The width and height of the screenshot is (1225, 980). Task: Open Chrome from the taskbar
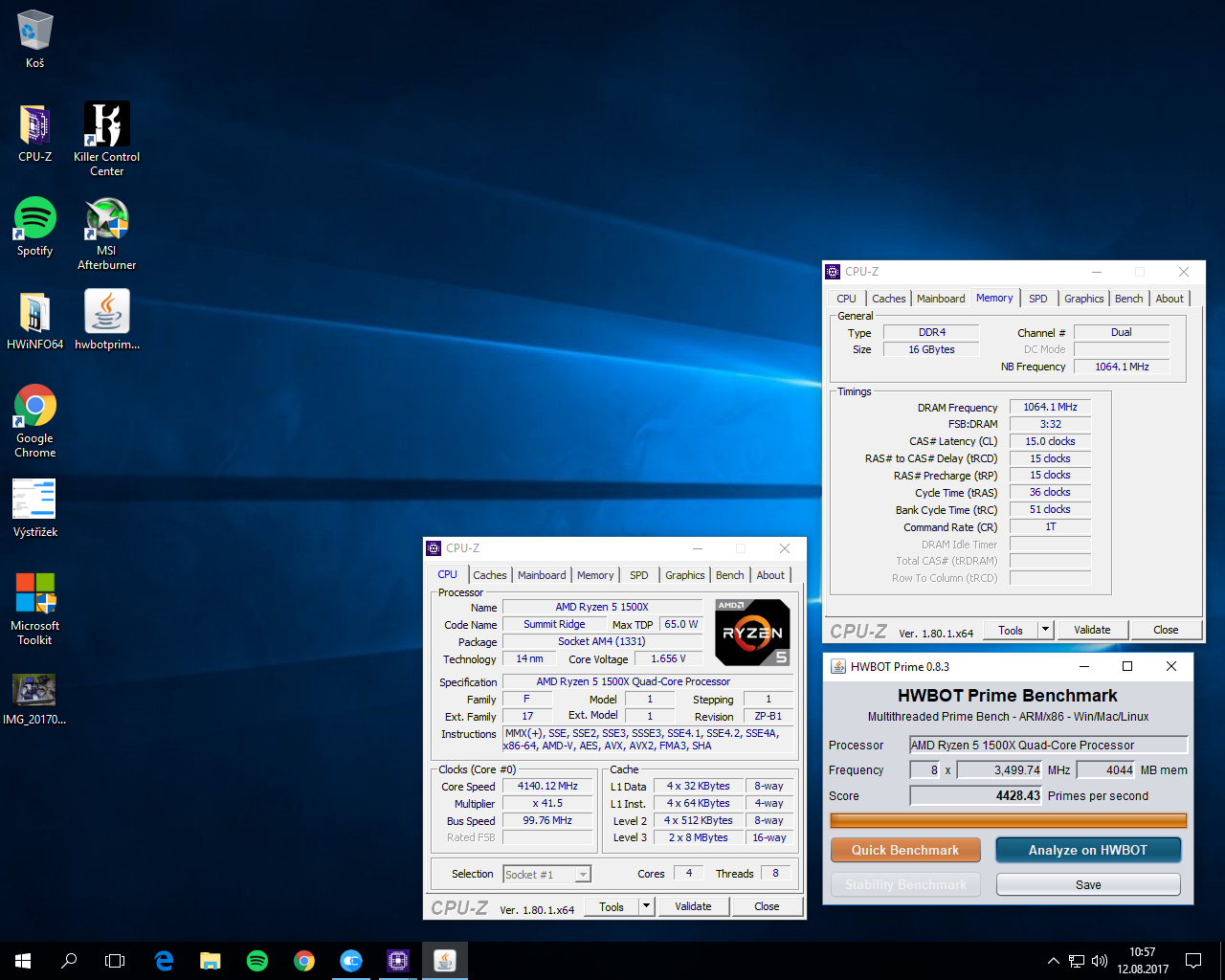click(304, 961)
